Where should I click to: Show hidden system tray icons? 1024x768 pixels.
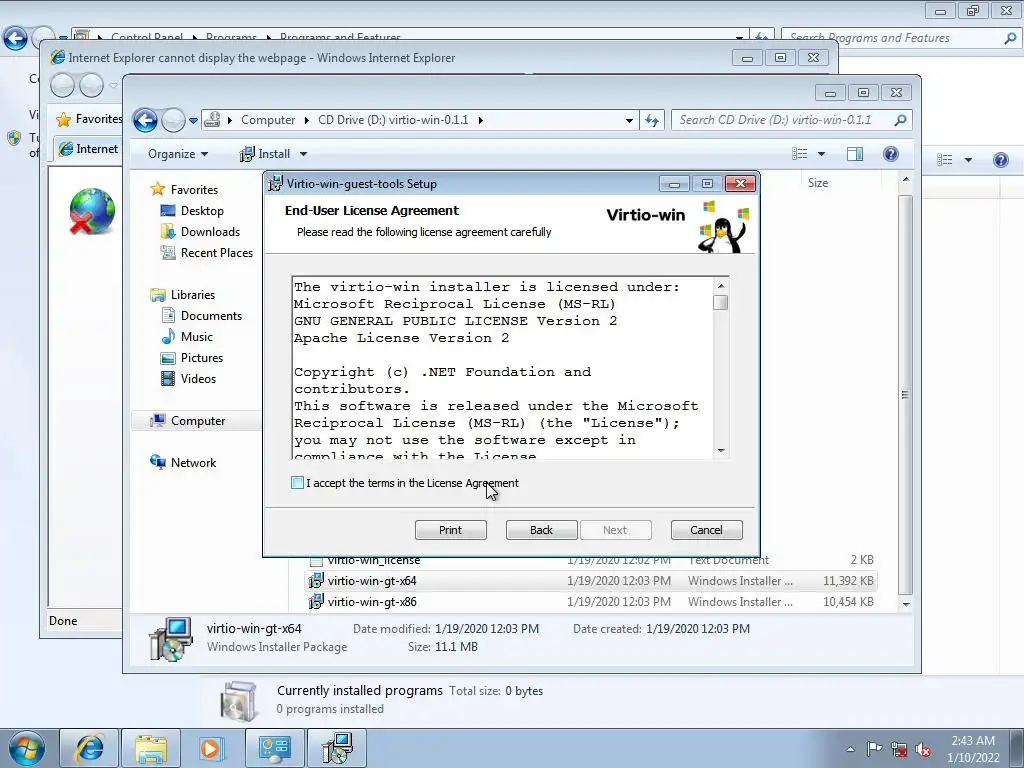(850, 749)
